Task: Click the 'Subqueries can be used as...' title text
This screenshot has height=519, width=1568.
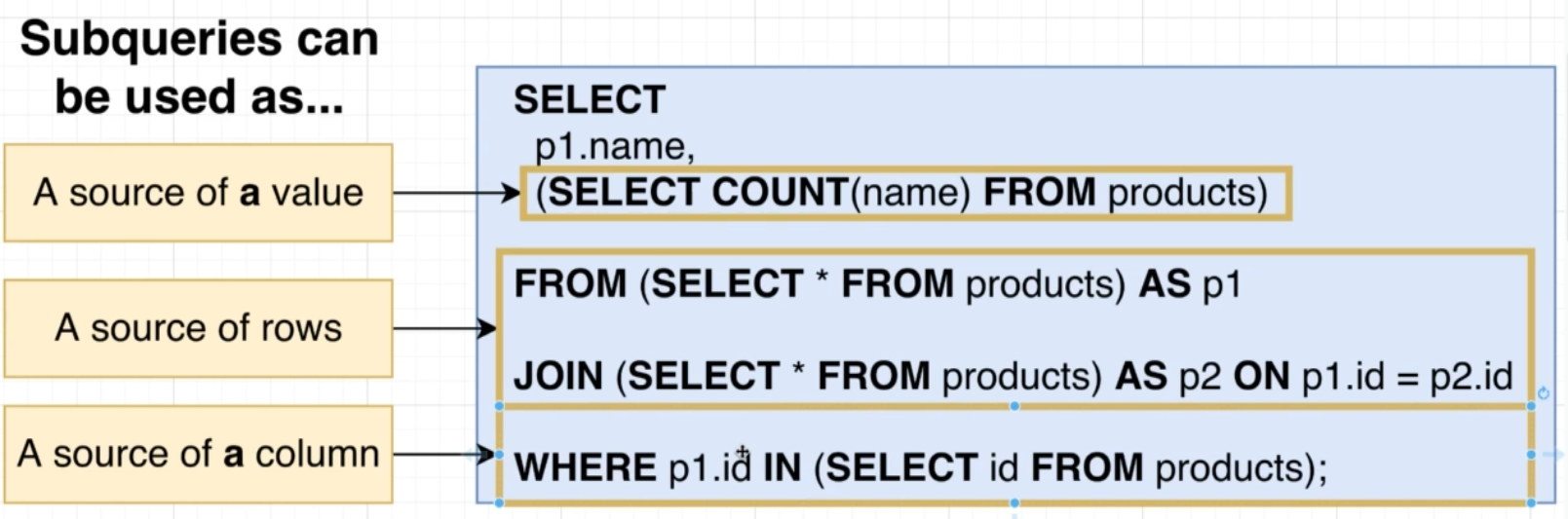Action: [199, 68]
